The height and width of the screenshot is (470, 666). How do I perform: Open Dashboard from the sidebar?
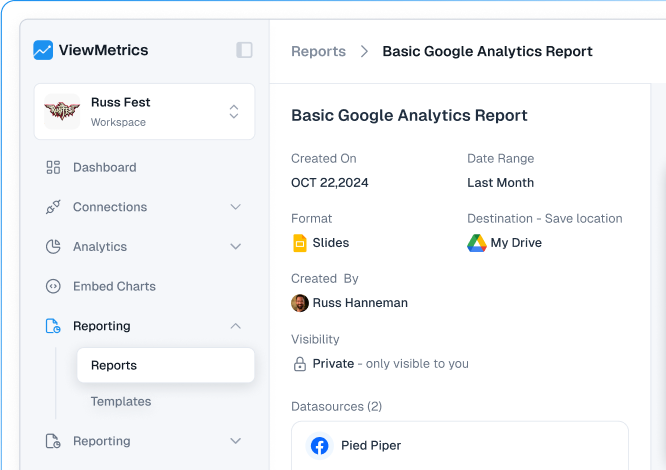[104, 167]
